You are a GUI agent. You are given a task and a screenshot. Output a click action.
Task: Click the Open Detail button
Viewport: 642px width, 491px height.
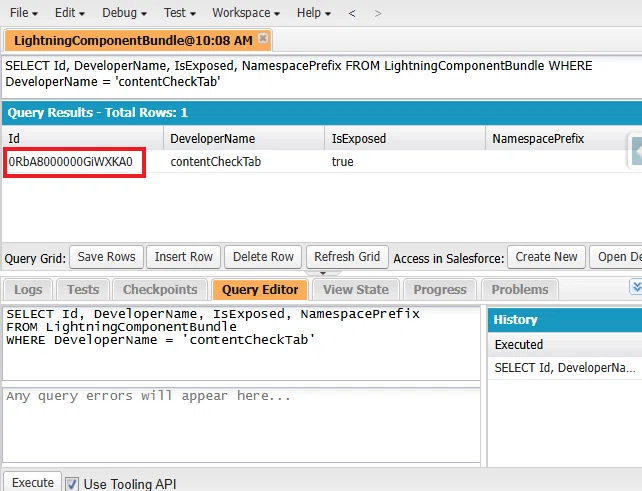(616, 257)
